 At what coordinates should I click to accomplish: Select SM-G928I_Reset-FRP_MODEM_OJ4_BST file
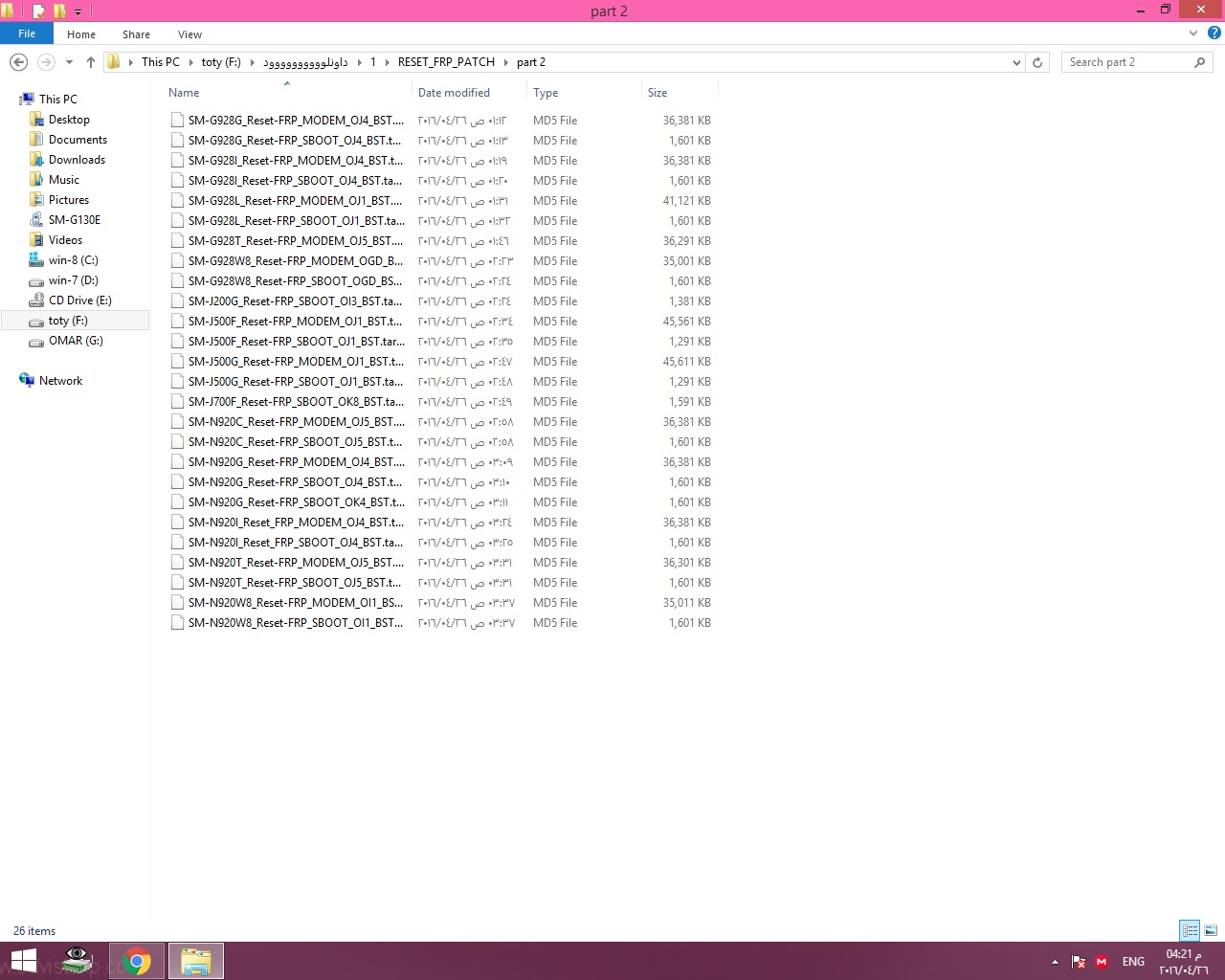296,161
